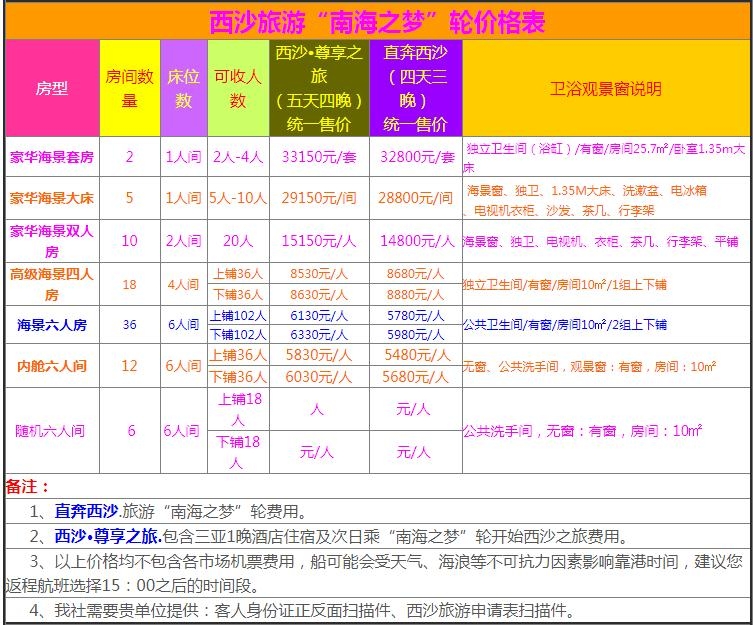
Task: Click the price 15150元/人
Action: pyautogui.click(x=319, y=241)
